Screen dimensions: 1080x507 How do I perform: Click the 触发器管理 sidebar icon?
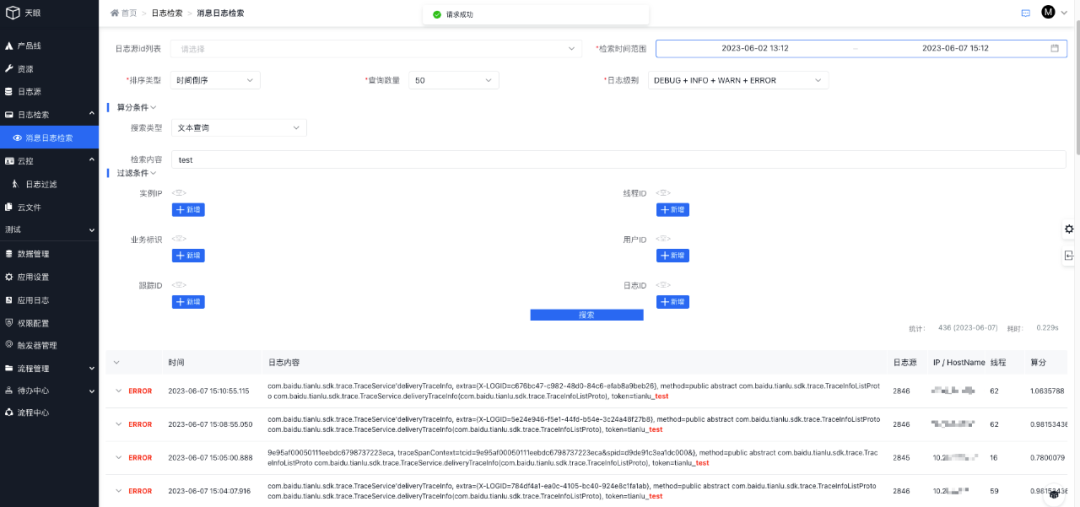pyautogui.click(x=9, y=344)
